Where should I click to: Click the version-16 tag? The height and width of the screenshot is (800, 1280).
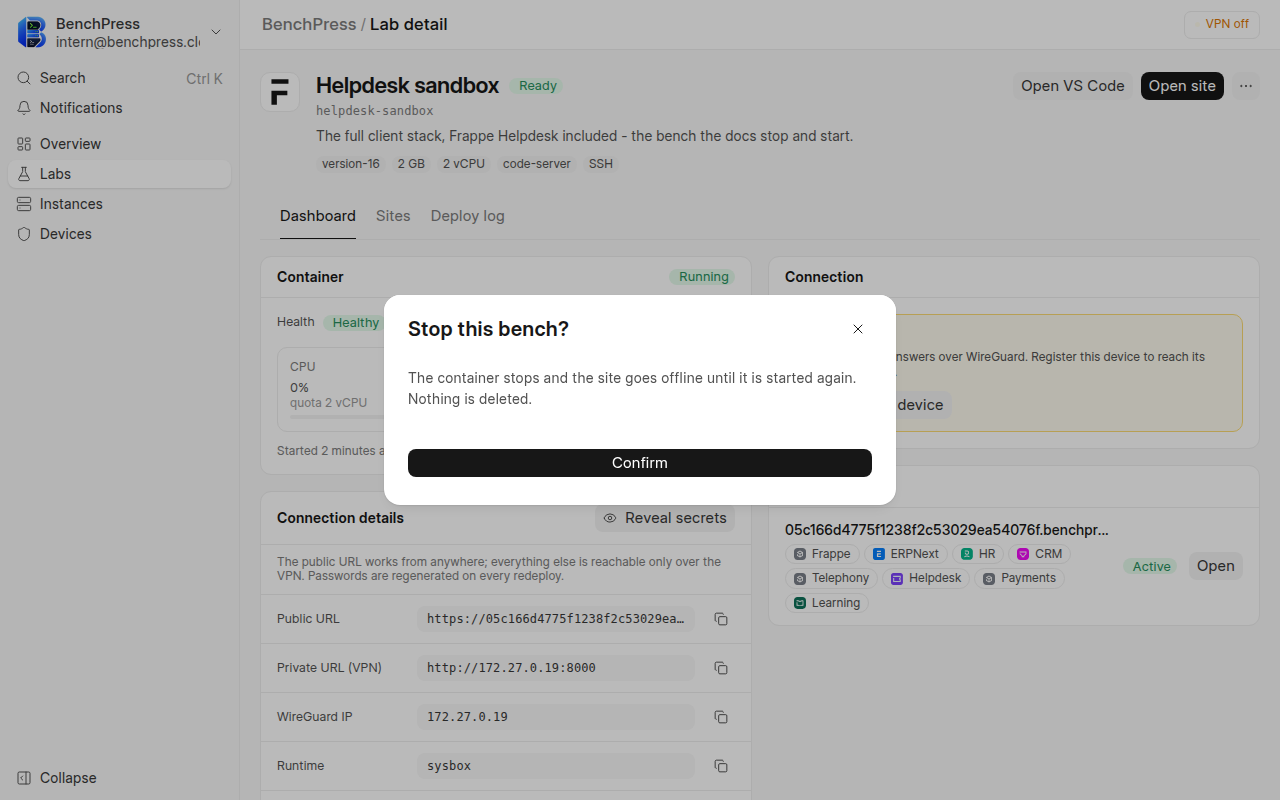[351, 164]
